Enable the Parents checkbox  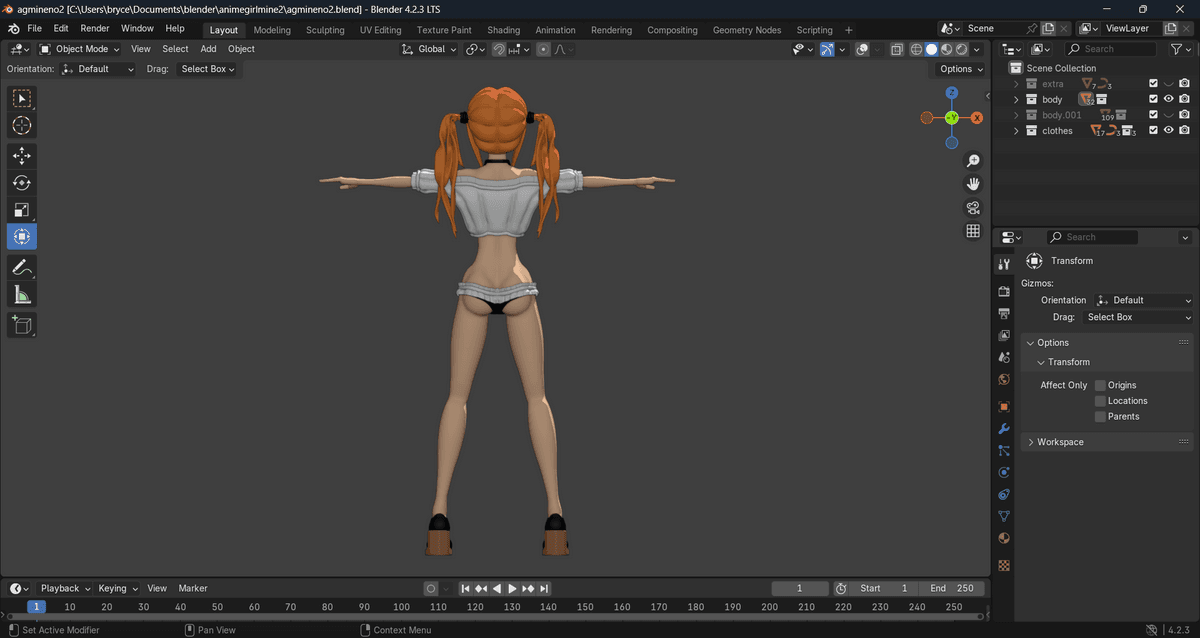pos(1100,417)
